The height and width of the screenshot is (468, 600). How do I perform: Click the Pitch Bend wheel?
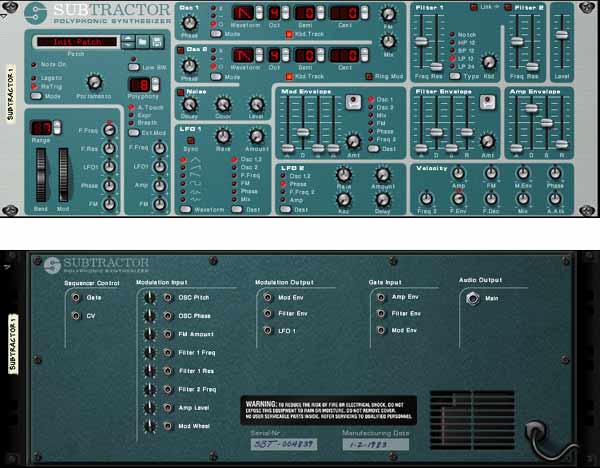tap(41, 175)
